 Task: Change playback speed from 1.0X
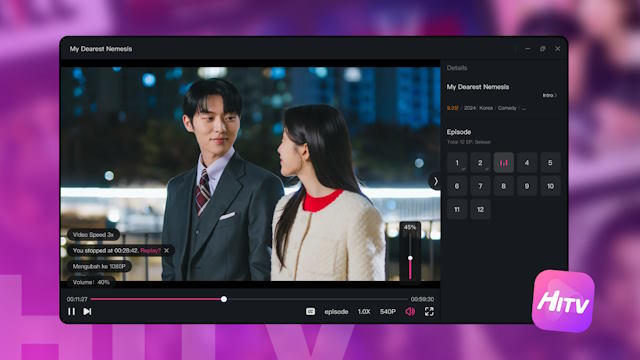364,311
